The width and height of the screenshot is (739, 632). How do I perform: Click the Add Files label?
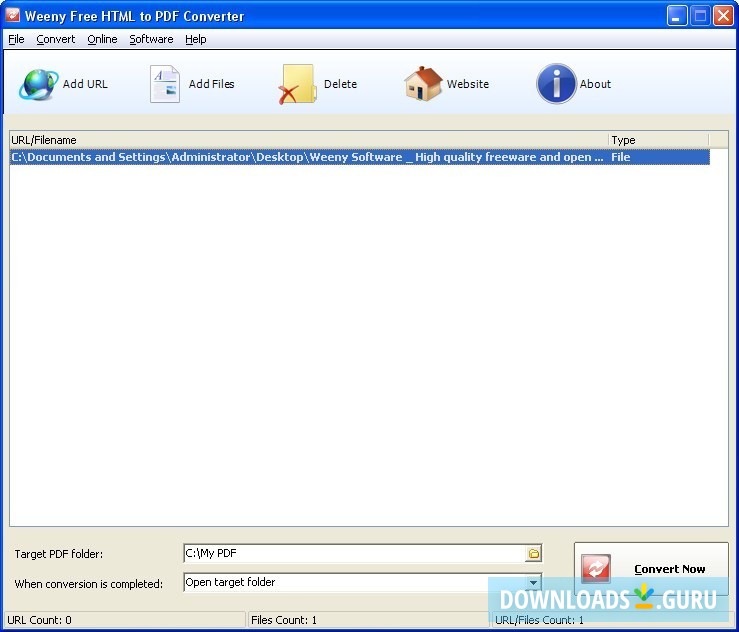click(212, 84)
